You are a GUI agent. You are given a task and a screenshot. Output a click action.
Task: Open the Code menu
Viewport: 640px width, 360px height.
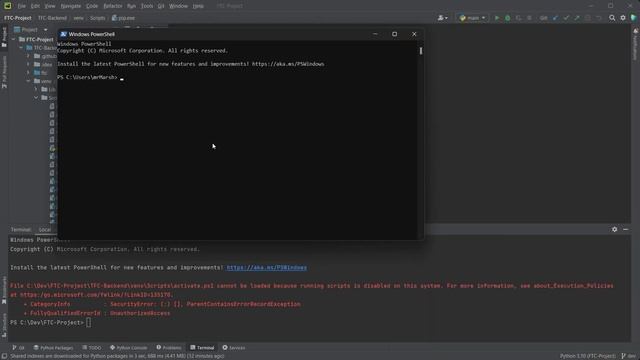[x=92, y=6]
